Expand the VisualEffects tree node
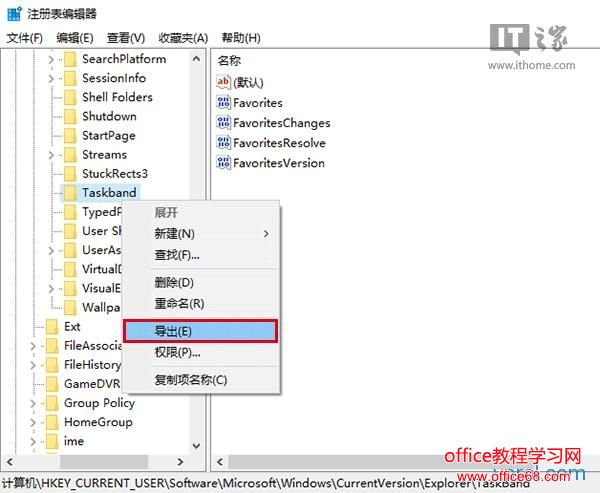 click(51, 289)
